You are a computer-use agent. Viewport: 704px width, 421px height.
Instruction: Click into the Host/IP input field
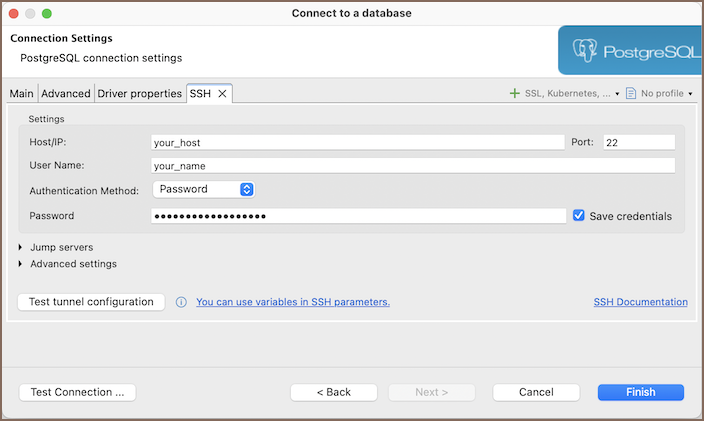pyautogui.click(x=357, y=142)
